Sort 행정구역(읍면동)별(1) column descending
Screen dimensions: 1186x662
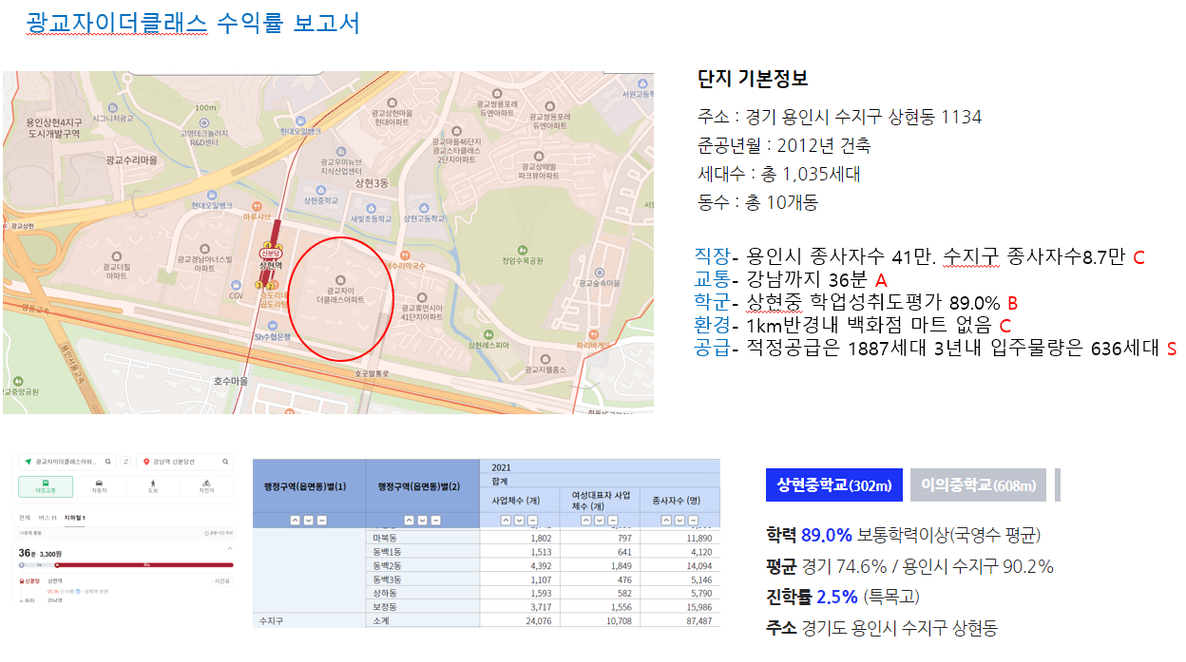309,521
